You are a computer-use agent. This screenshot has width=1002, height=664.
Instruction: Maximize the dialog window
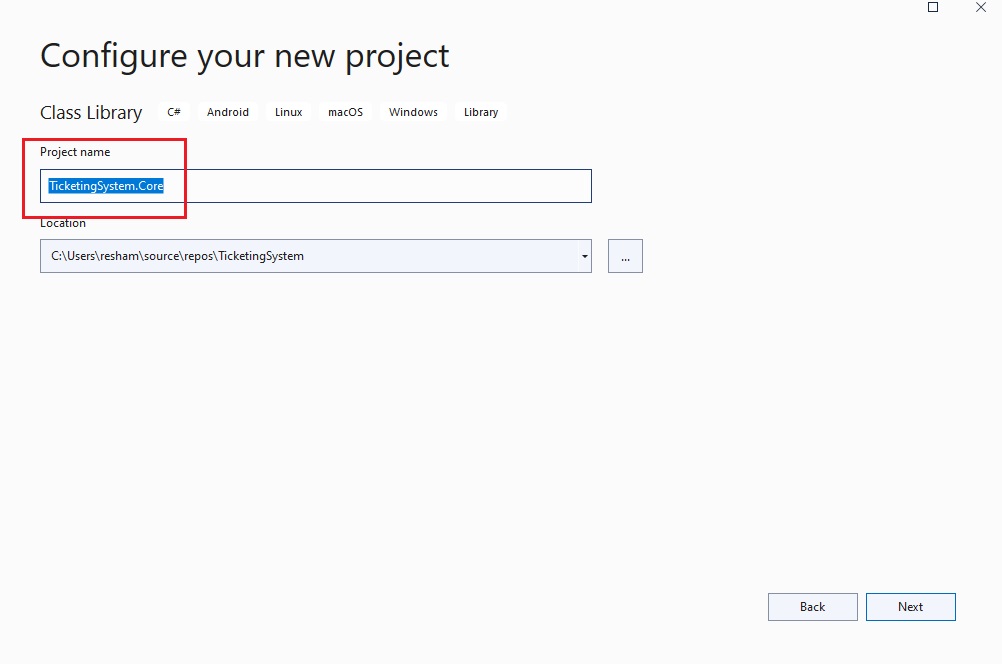933,7
